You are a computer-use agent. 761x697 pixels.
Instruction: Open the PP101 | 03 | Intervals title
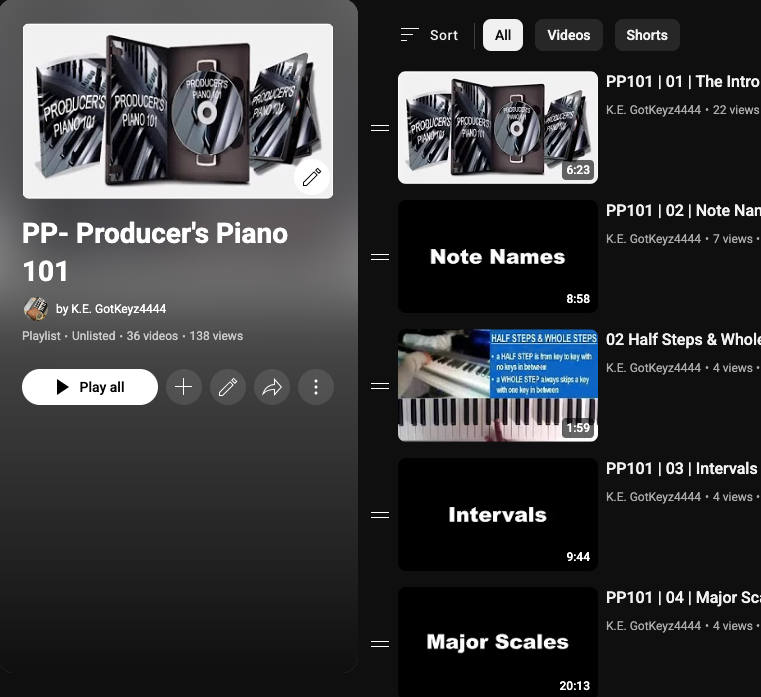pyautogui.click(x=682, y=468)
